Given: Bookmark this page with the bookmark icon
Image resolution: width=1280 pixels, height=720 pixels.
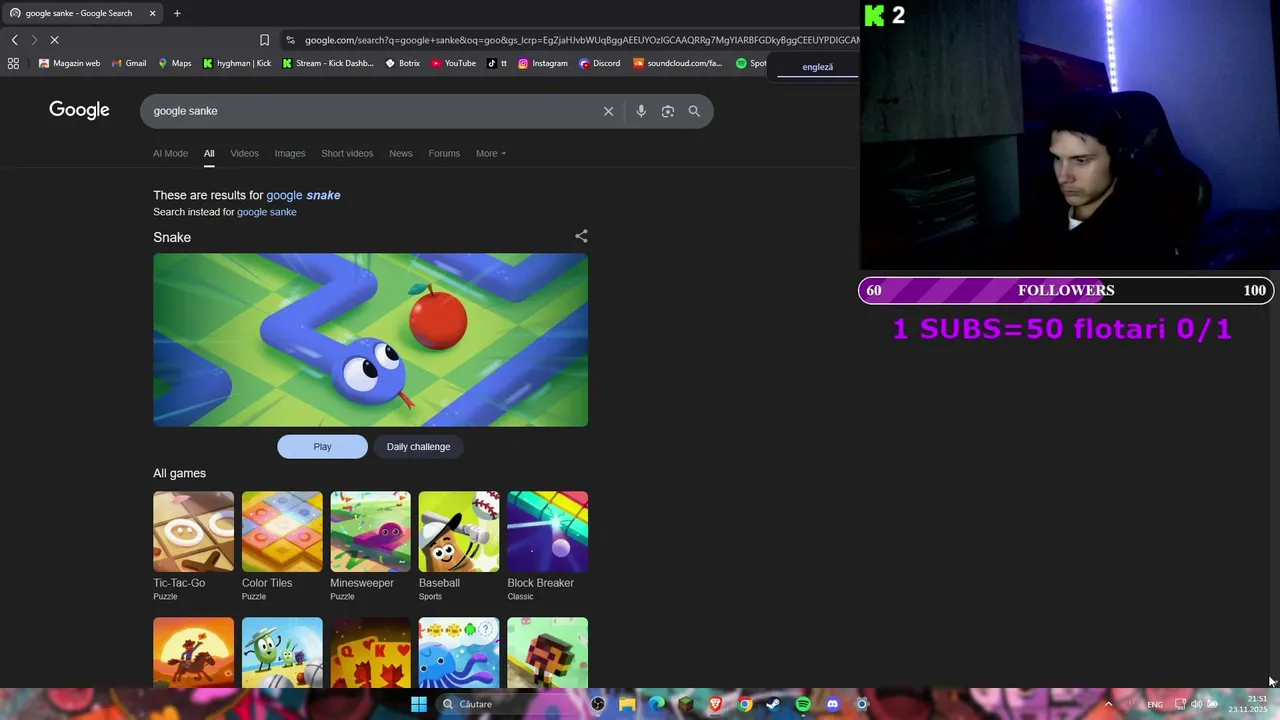Looking at the screenshot, I should click(x=264, y=40).
